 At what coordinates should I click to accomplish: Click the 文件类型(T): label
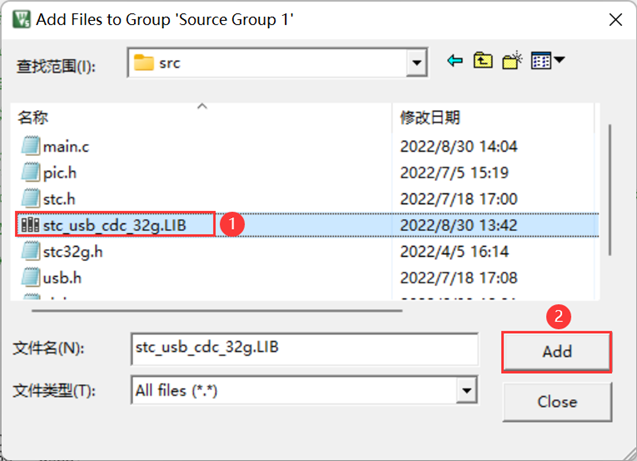(54, 391)
